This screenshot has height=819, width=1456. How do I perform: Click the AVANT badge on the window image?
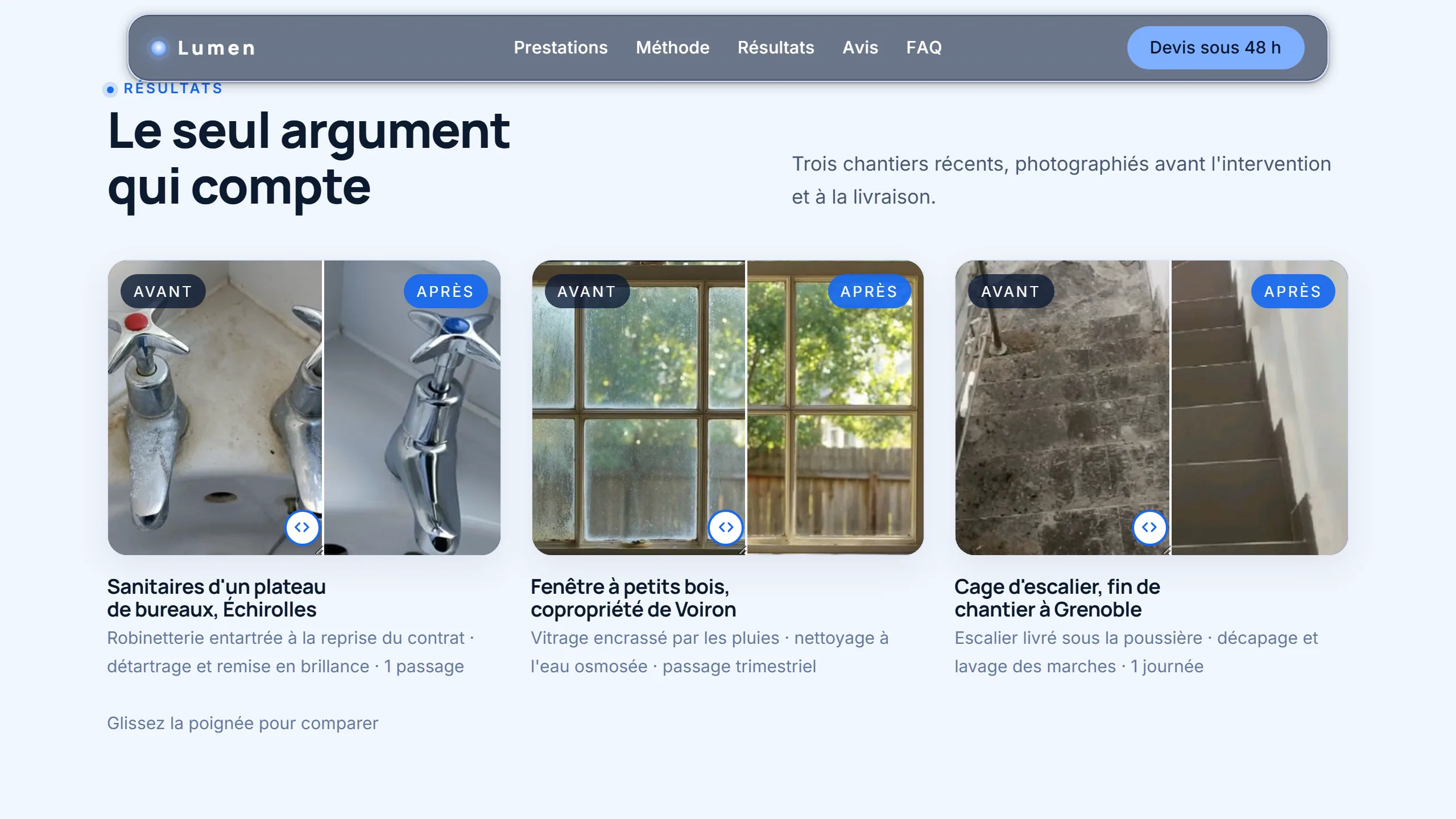(x=586, y=291)
